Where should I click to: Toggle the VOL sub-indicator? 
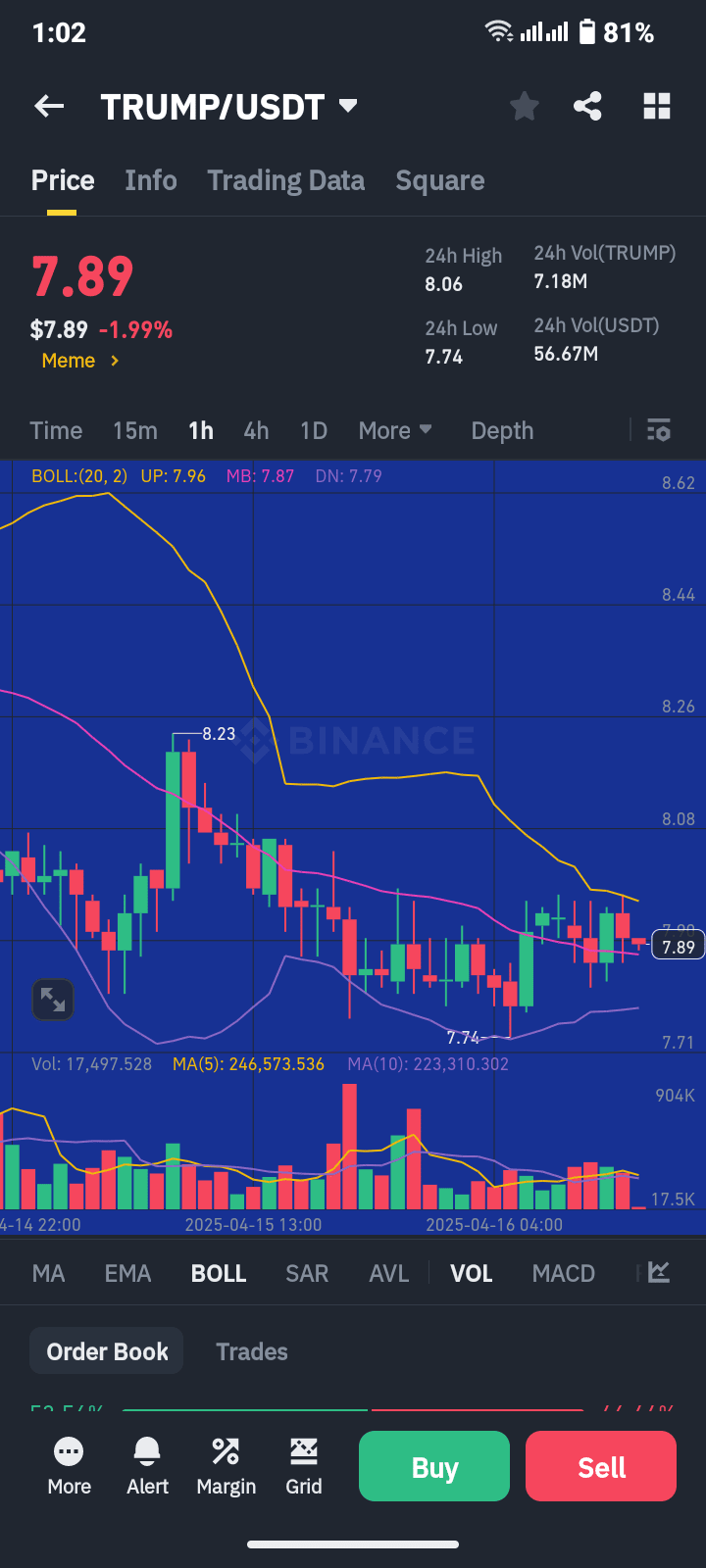click(x=472, y=1273)
